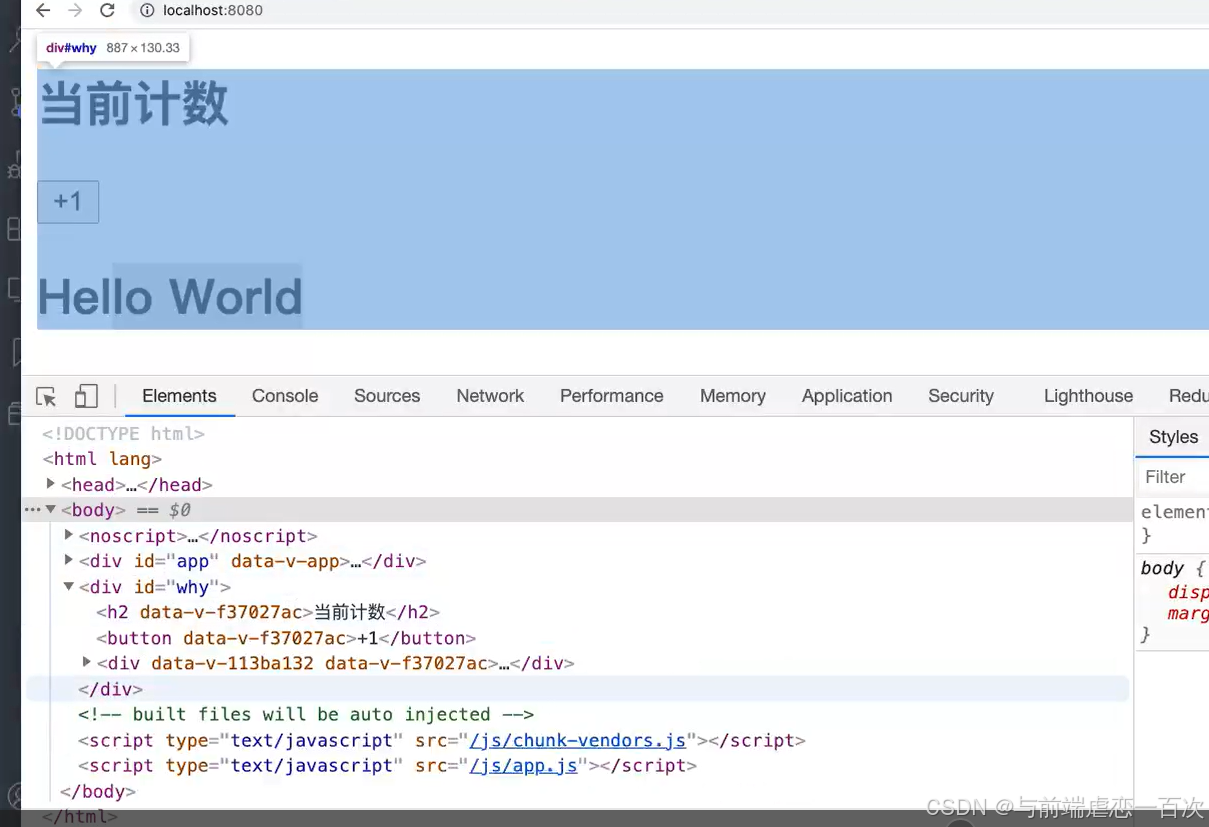Click the Filter styles input
Image resolution: width=1209 pixels, height=827 pixels.
click(1175, 477)
